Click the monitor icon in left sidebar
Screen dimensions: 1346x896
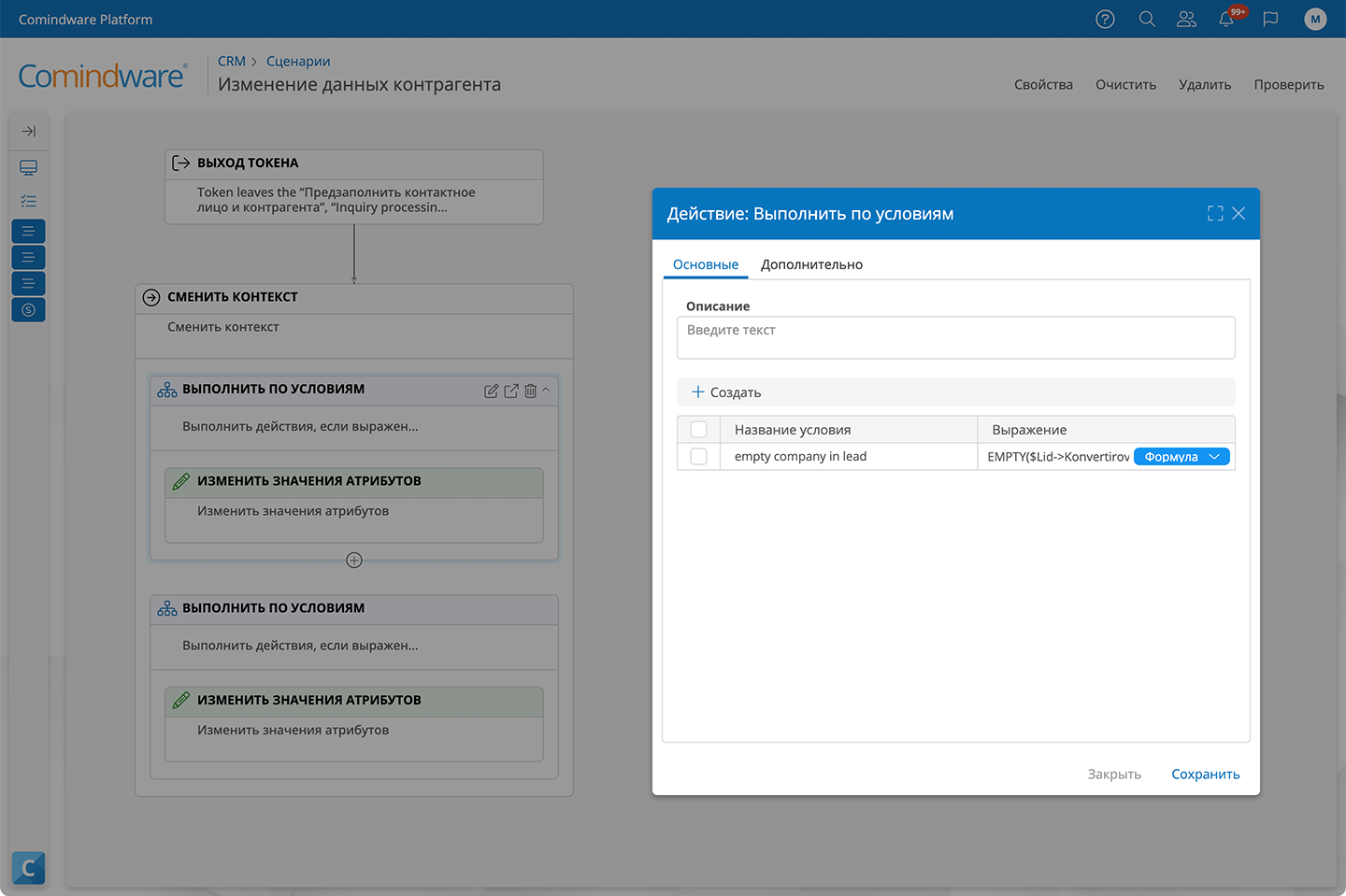28,168
